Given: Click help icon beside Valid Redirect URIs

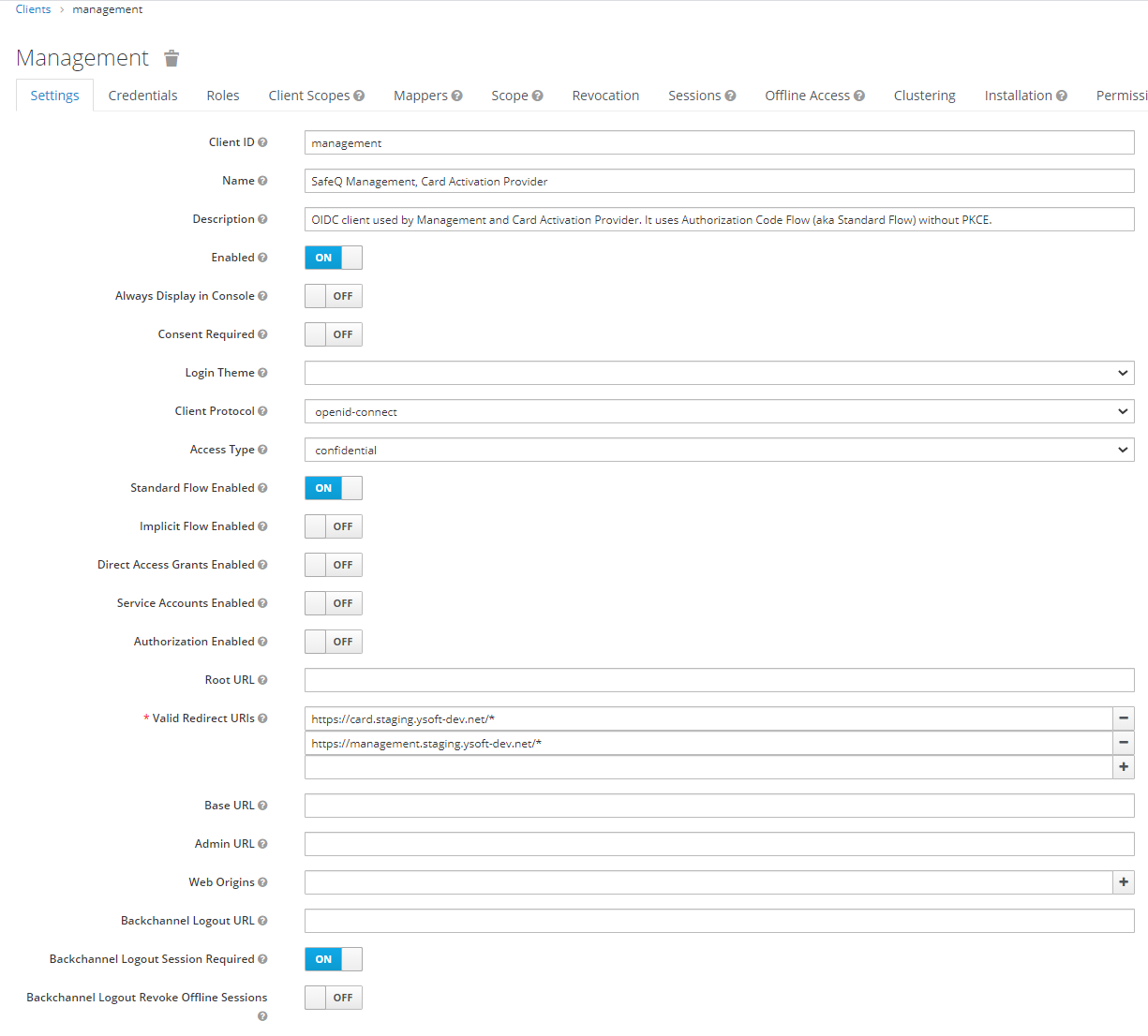Looking at the screenshot, I should (x=262, y=718).
